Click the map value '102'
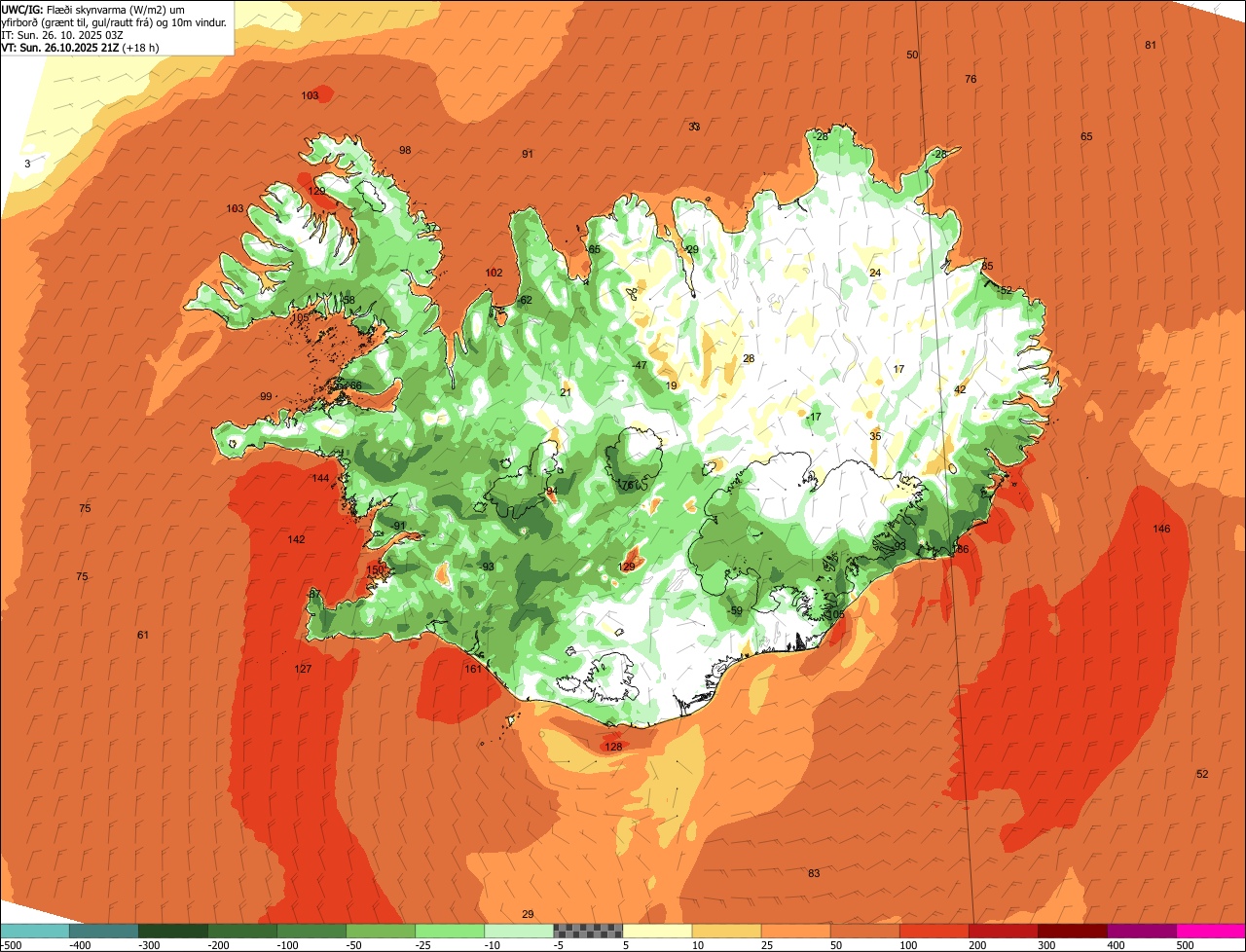The width and height of the screenshot is (1246, 952). click(x=494, y=273)
